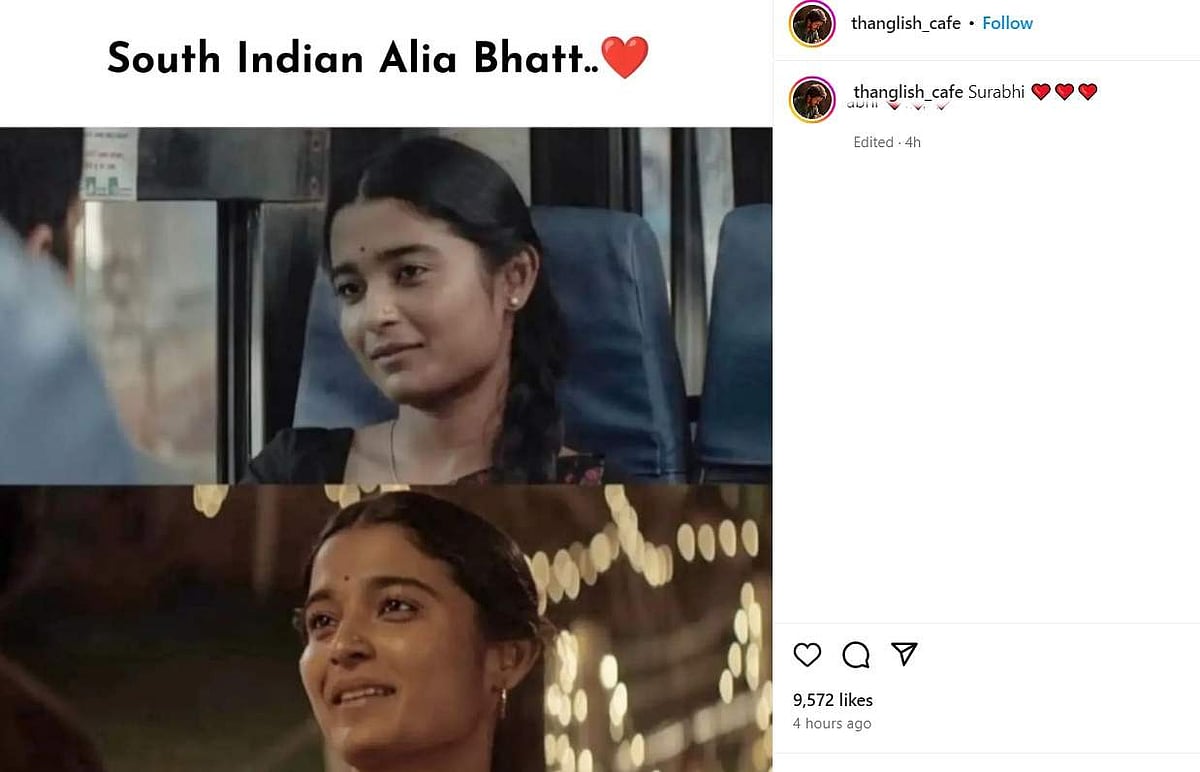Click the red heart emoji in the meme title
This screenshot has width=1200, height=772.
click(626, 58)
